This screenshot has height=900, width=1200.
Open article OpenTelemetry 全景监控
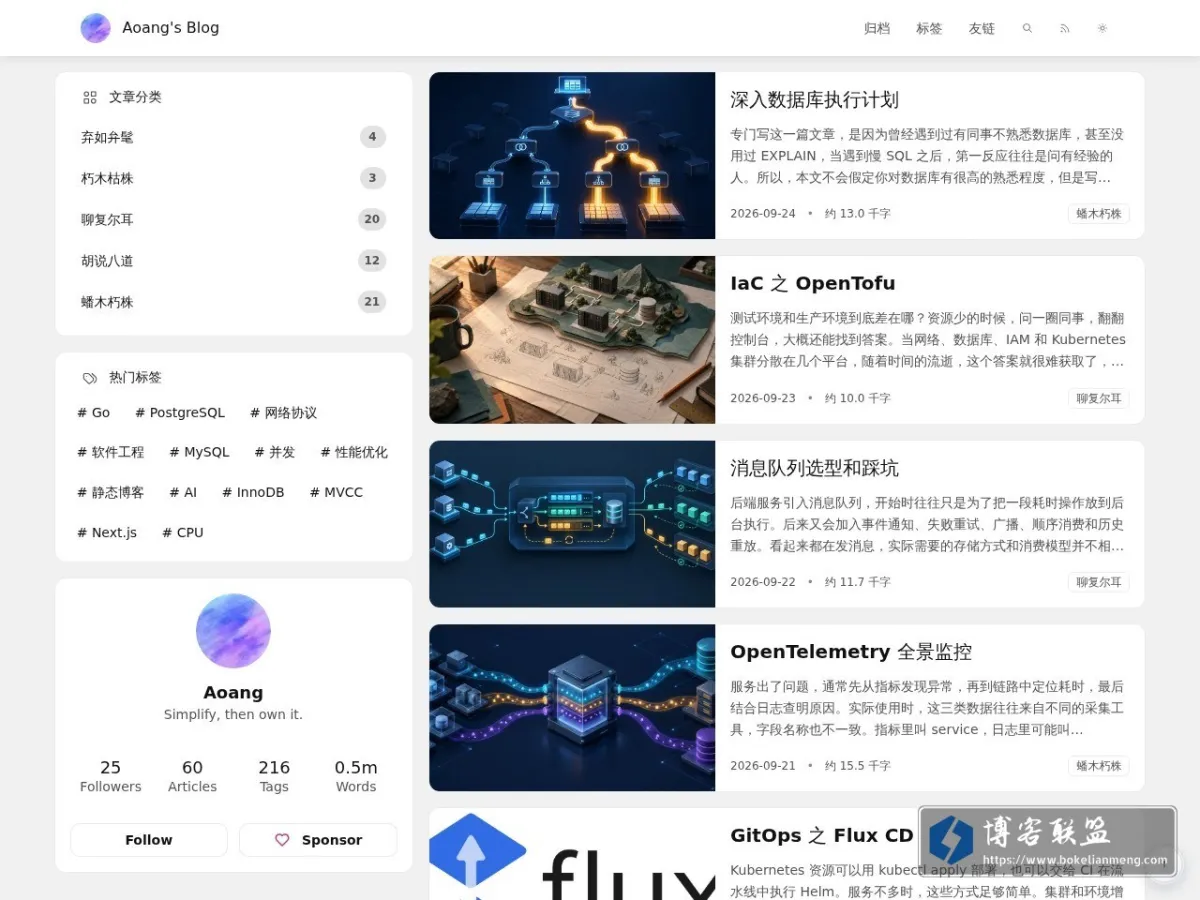point(851,652)
